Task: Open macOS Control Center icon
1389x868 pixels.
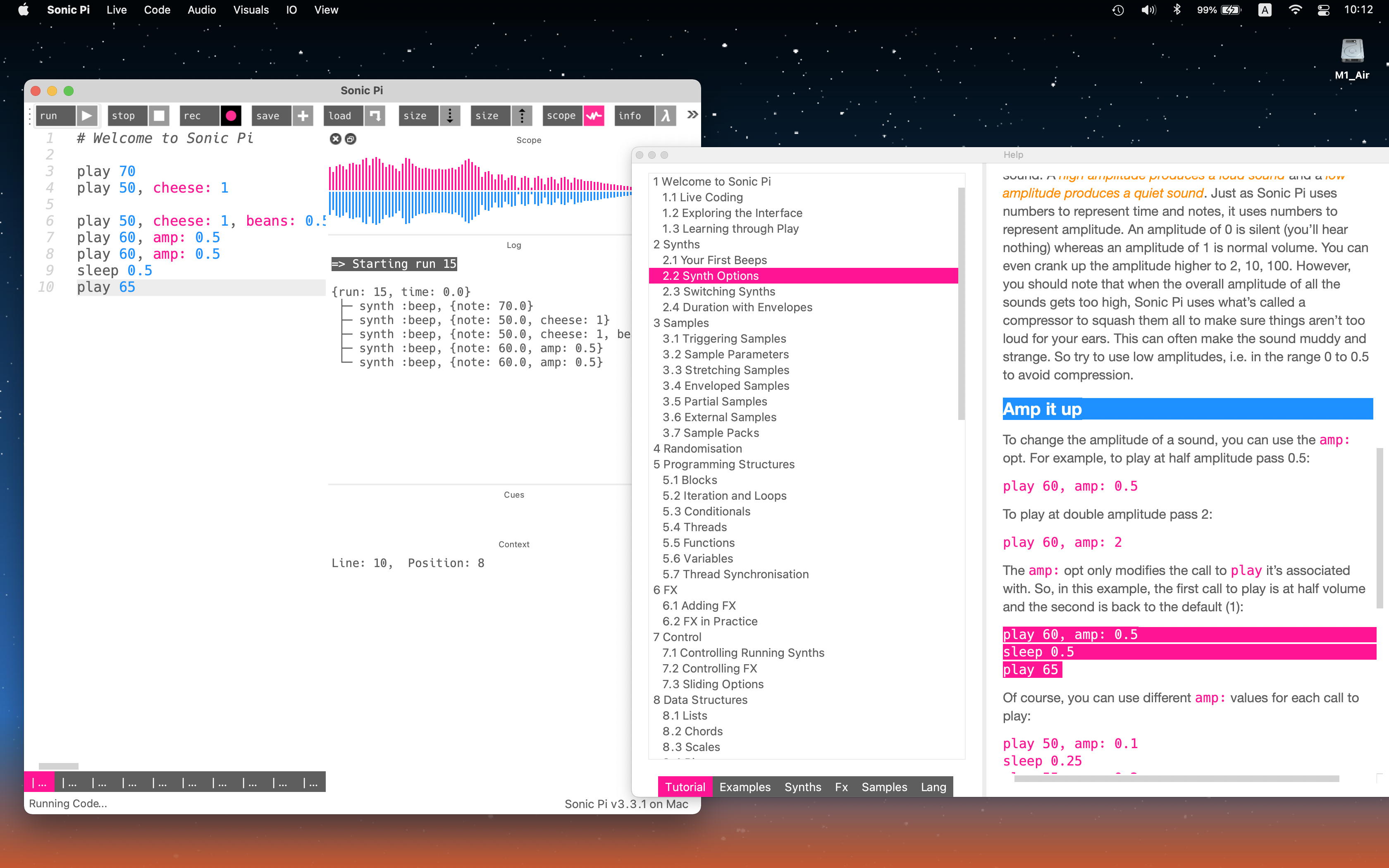Action: coord(1324,10)
